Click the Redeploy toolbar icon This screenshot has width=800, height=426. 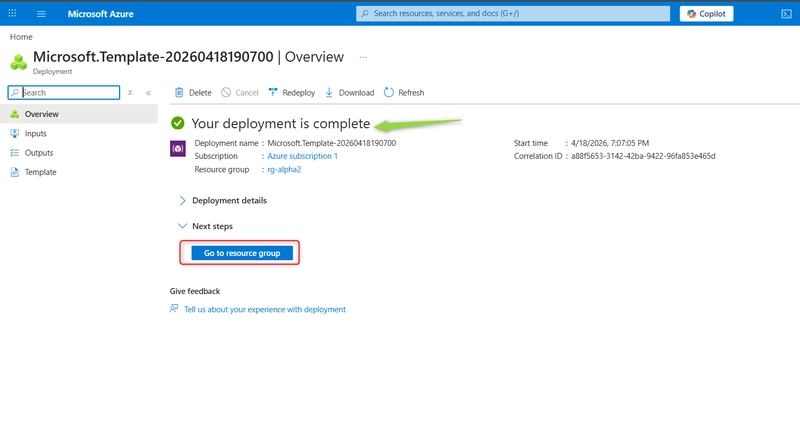pyautogui.click(x=273, y=92)
